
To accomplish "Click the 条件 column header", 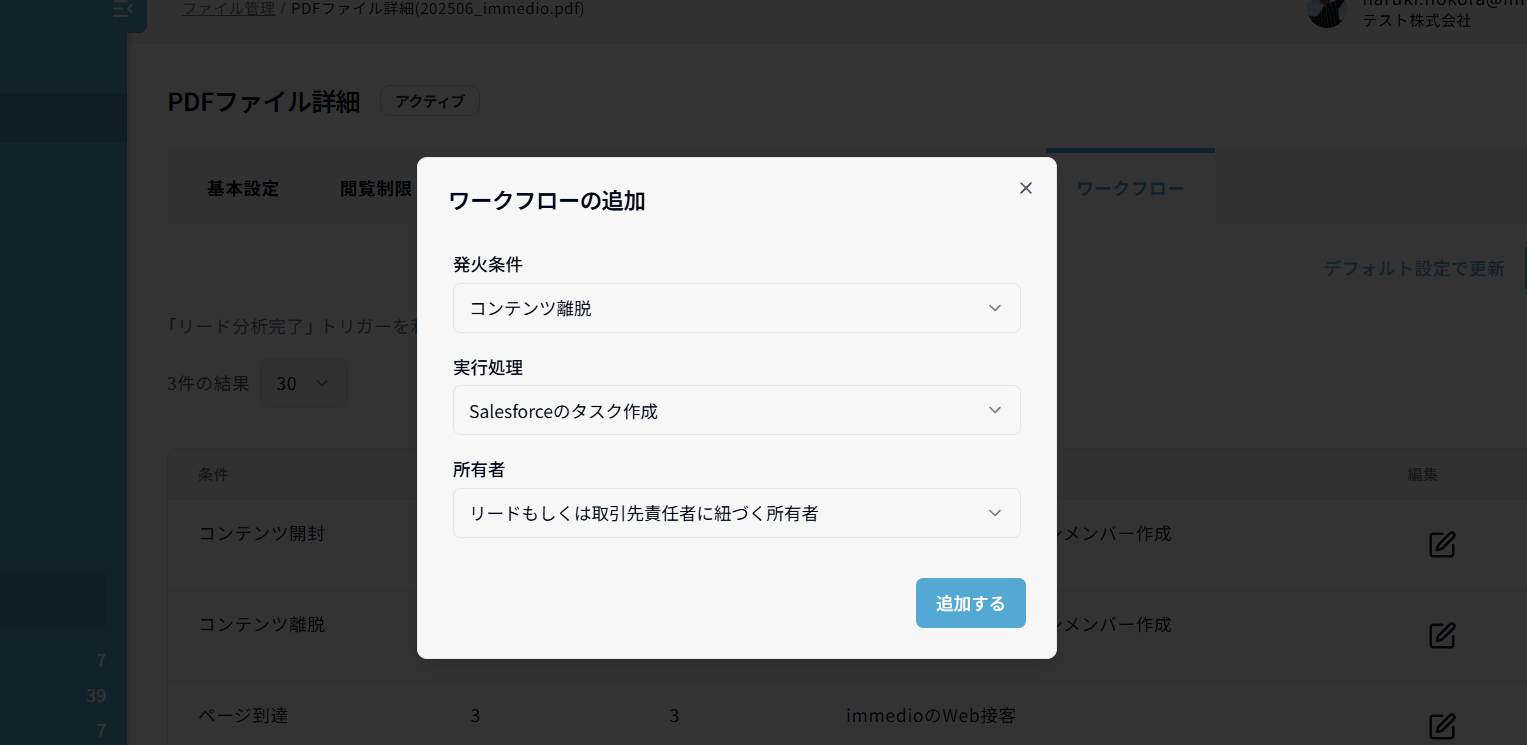I will [x=213, y=474].
